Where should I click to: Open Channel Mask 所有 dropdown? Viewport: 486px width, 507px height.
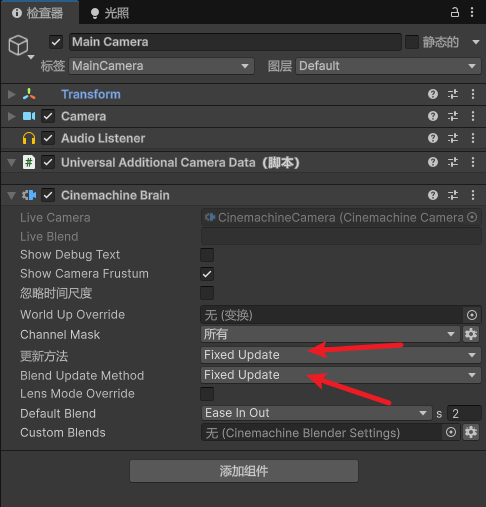(x=331, y=334)
